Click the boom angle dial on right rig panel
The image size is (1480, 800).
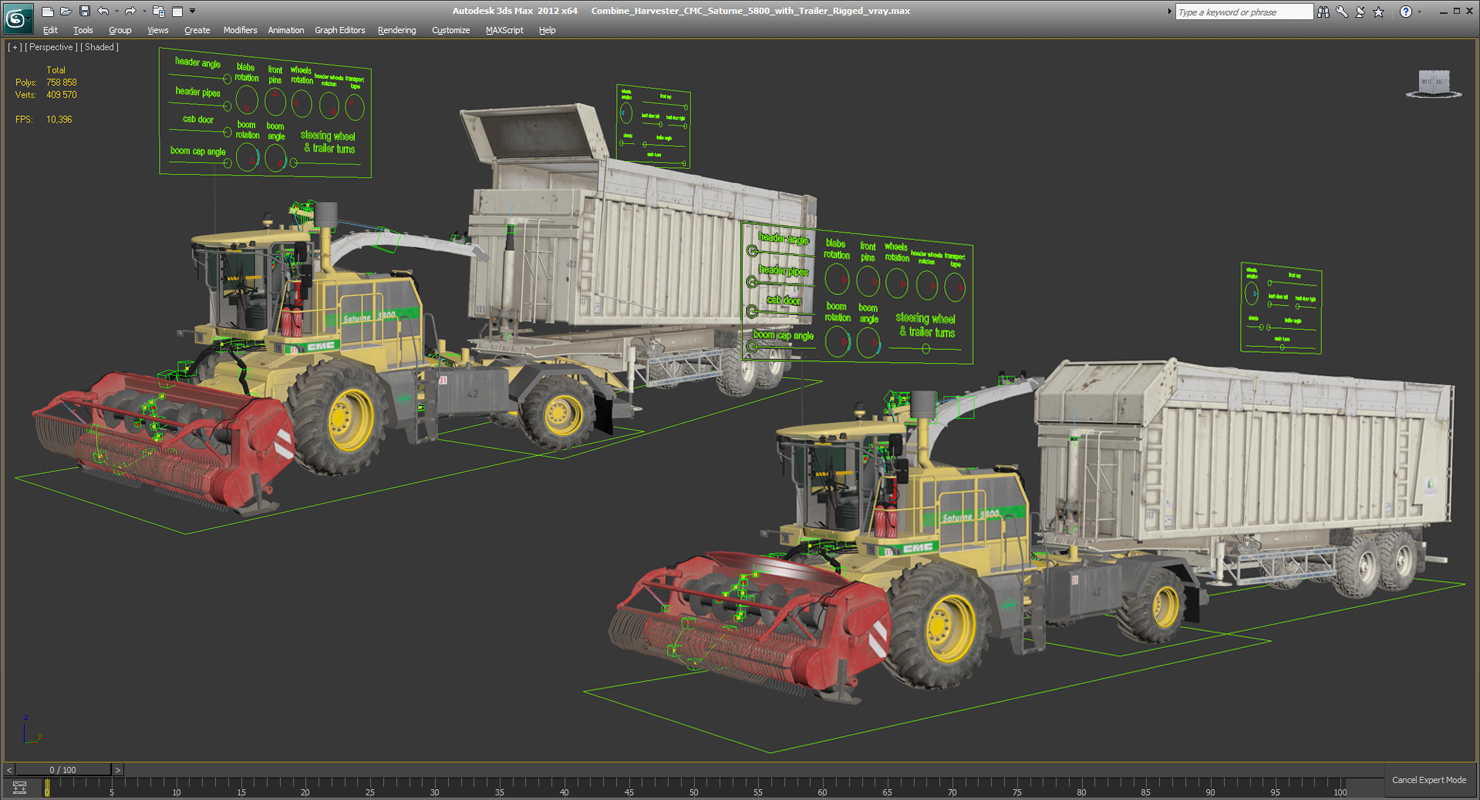pyautogui.click(x=868, y=342)
